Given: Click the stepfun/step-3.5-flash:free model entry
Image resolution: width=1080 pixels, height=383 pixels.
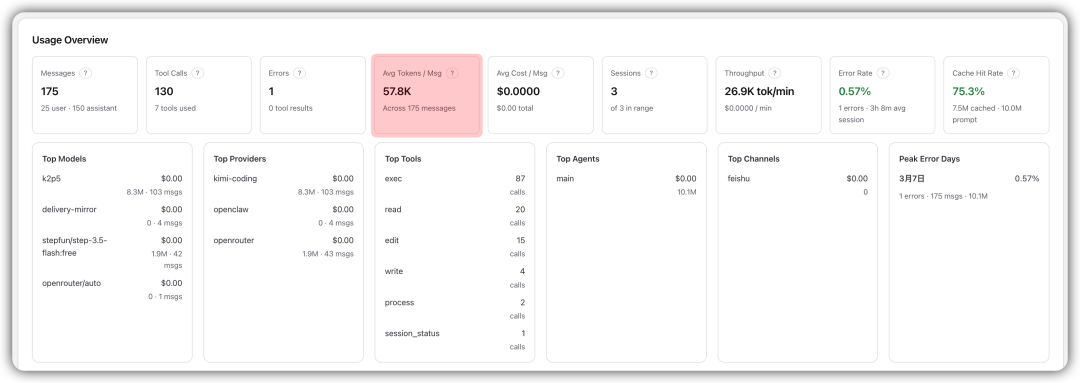Looking at the screenshot, I should pyautogui.click(x=112, y=253).
